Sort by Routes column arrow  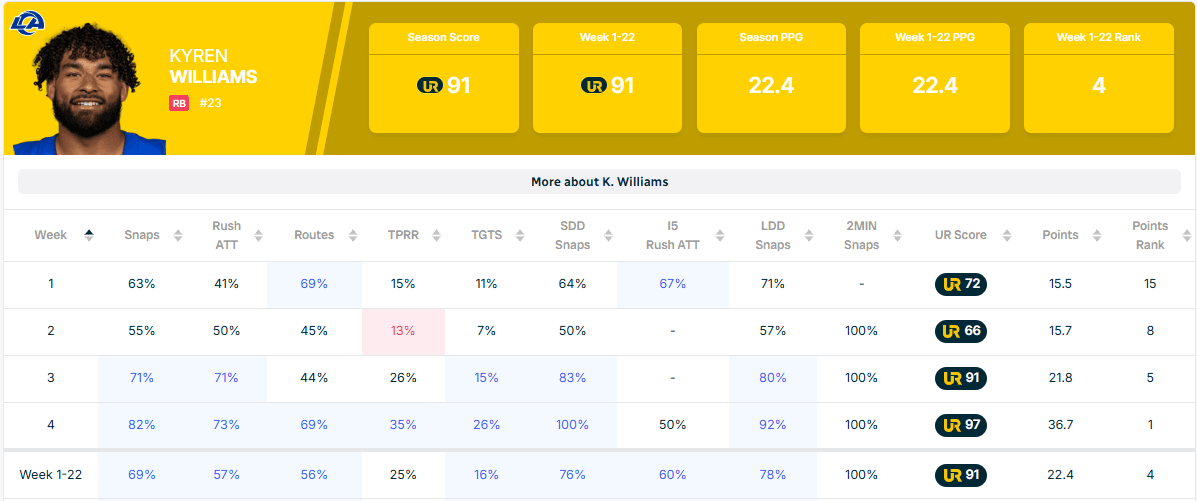coord(353,235)
